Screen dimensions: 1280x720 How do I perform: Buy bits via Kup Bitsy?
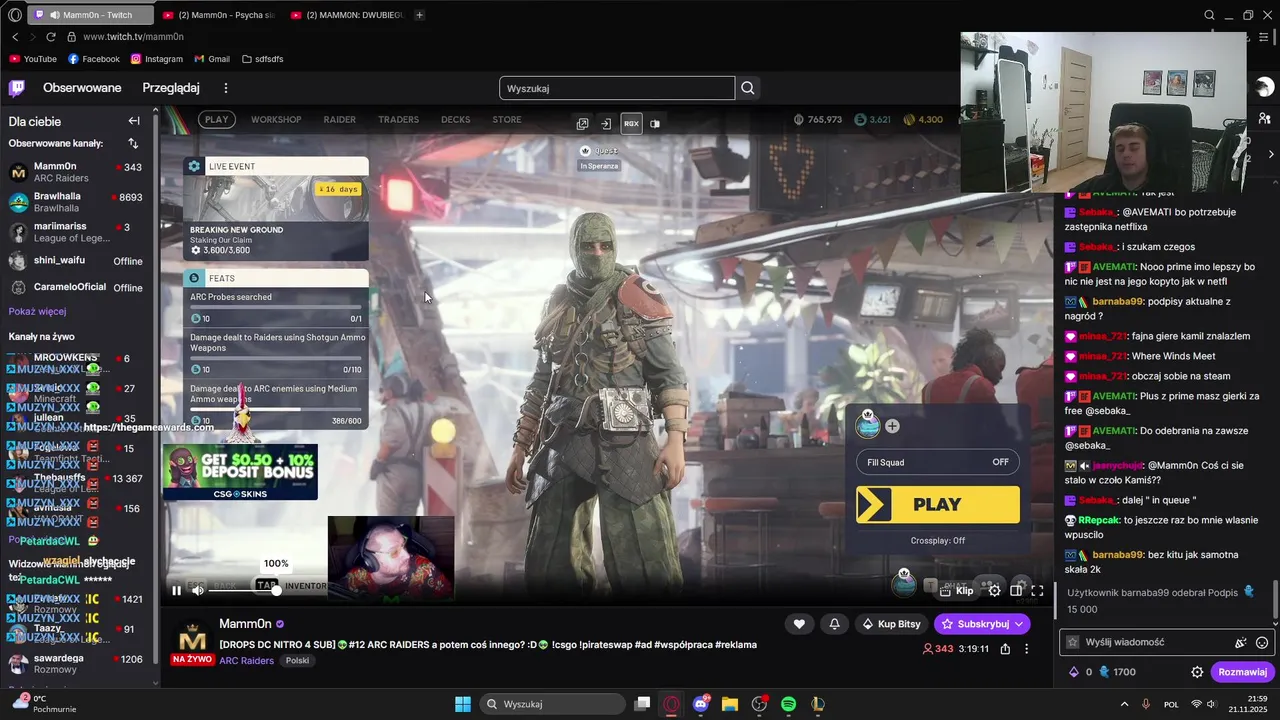(891, 624)
